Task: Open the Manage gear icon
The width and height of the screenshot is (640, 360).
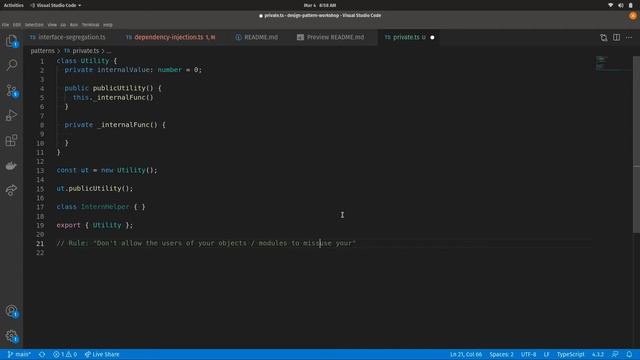Action: point(11,336)
